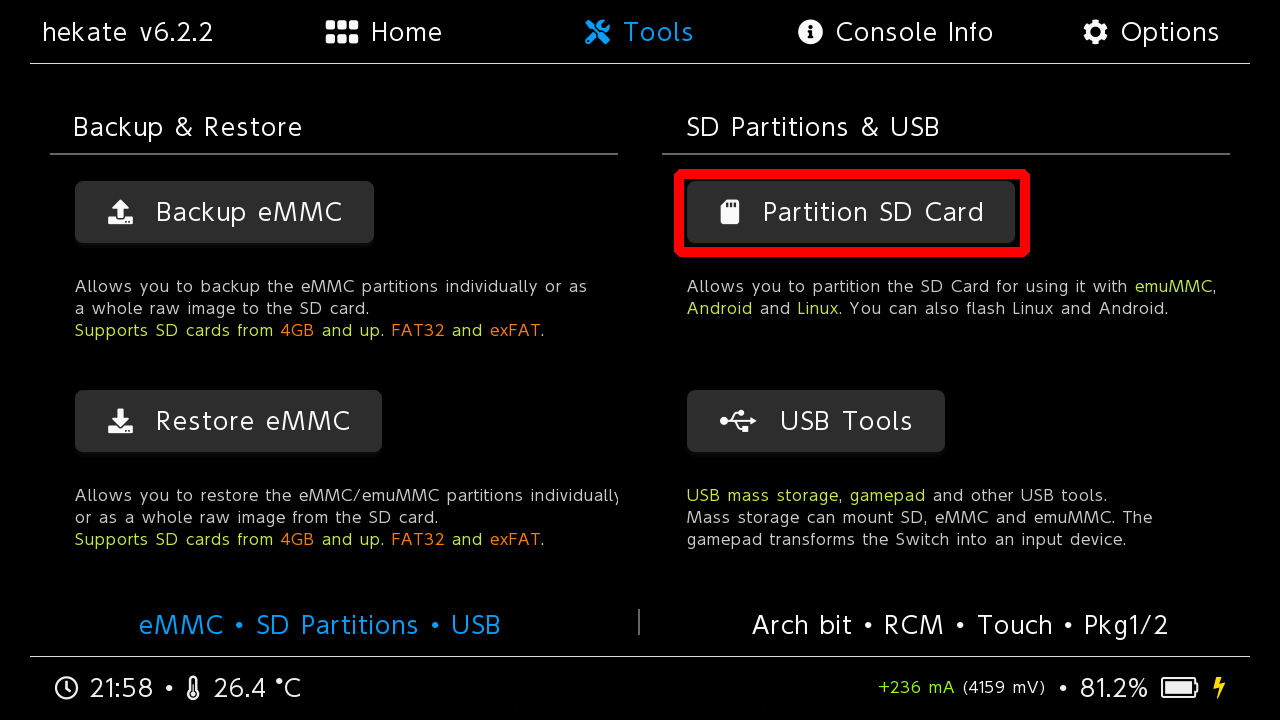This screenshot has width=1280, height=720.
Task: Click the thermometer temperature icon
Action: pos(193,688)
